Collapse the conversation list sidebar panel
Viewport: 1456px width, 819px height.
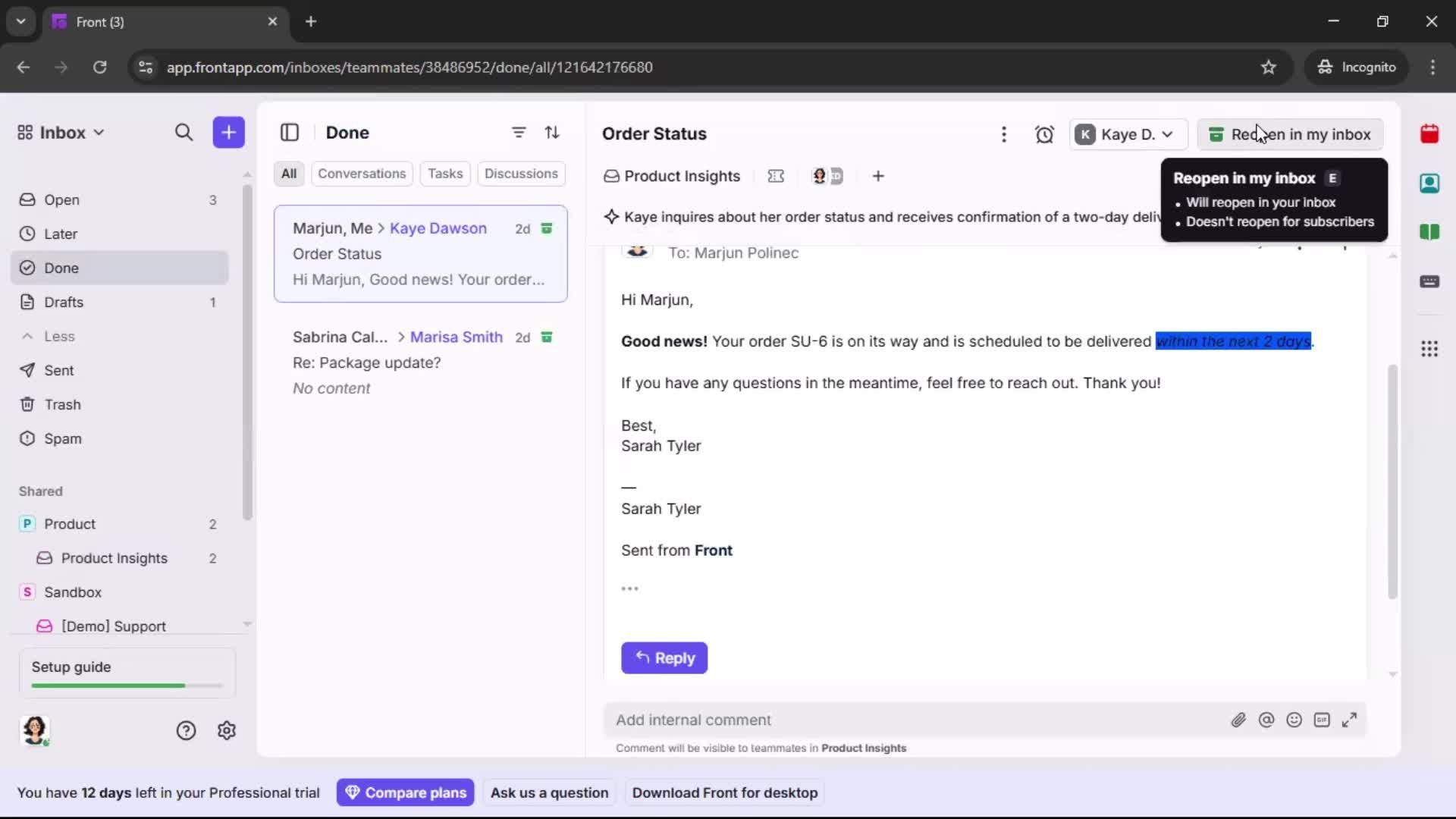coord(290,132)
